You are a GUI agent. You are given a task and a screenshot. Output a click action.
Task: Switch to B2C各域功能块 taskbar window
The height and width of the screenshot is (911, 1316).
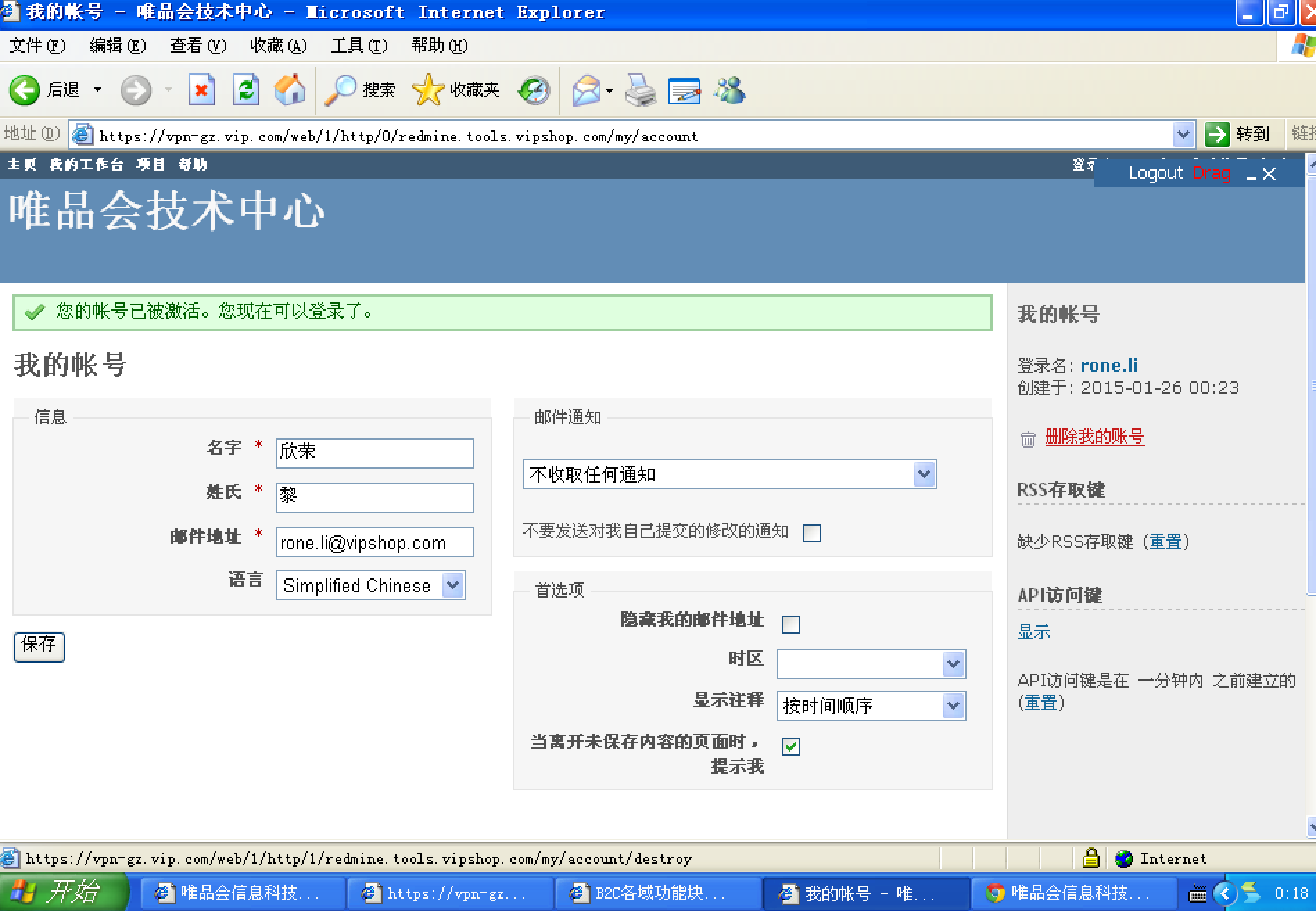(x=658, y=893)
